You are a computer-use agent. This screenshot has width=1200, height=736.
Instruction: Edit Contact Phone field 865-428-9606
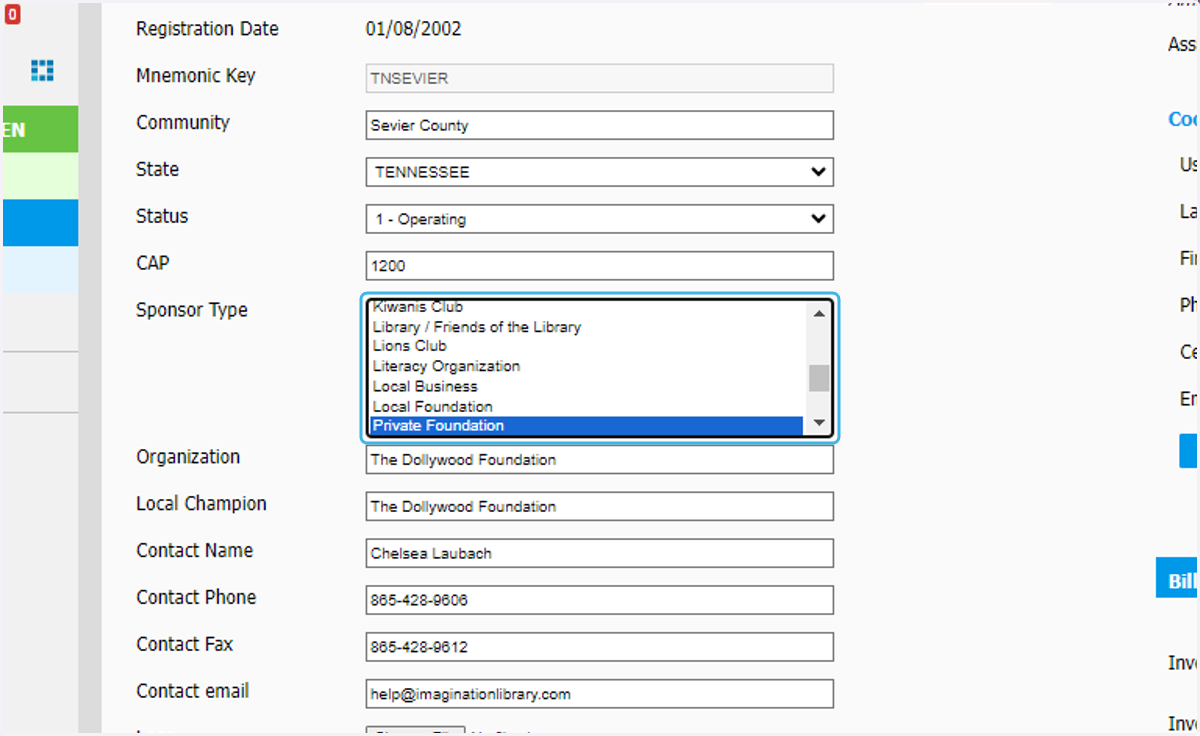(x=599, y=600)
